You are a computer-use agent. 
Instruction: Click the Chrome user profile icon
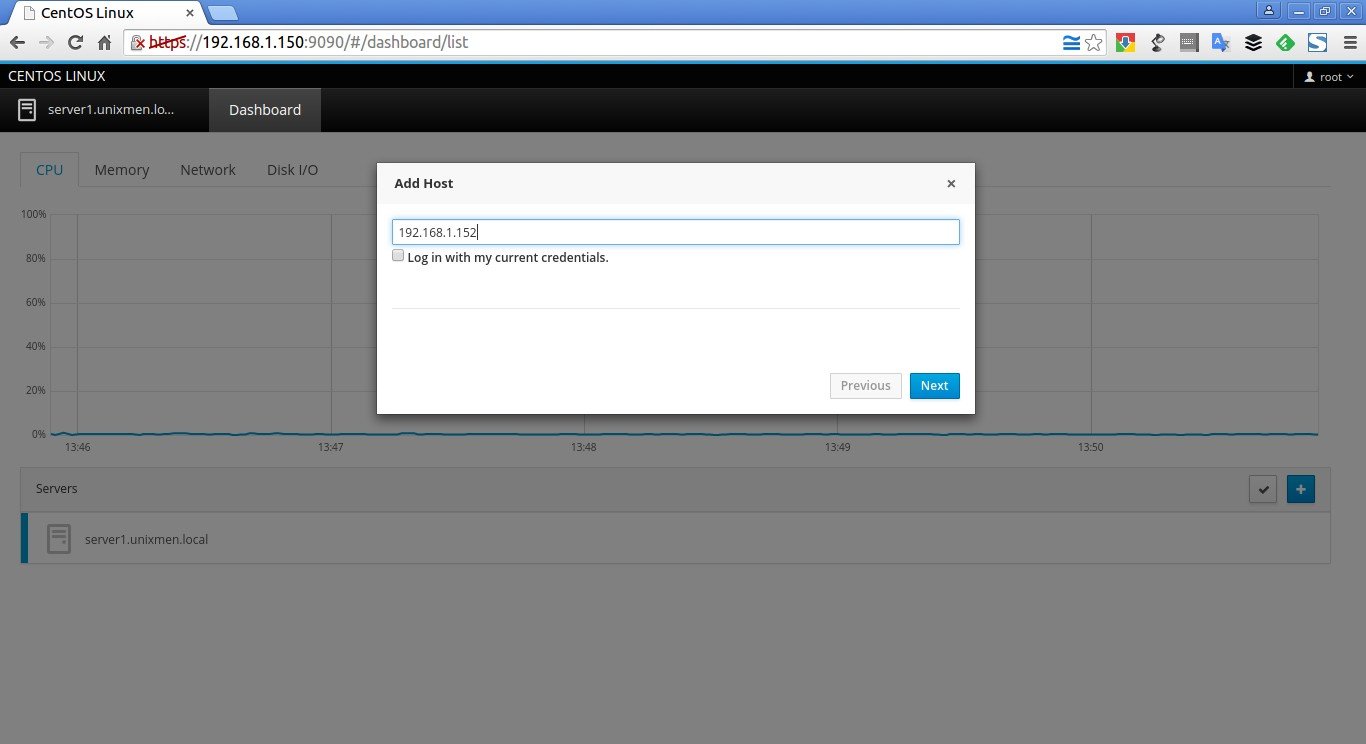(1270, 10)
